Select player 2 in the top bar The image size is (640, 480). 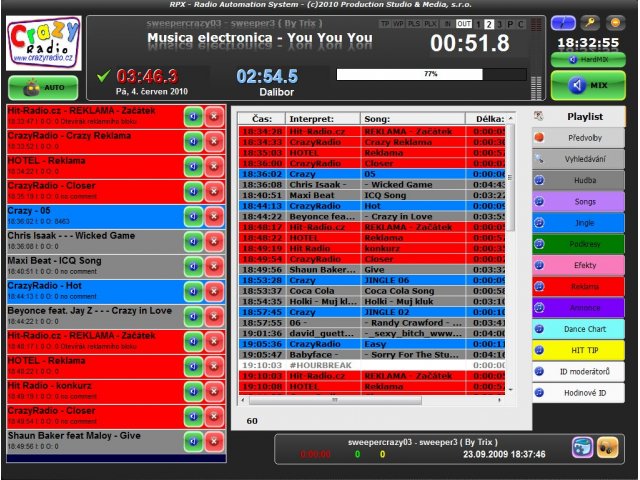(x=489, y=22)
